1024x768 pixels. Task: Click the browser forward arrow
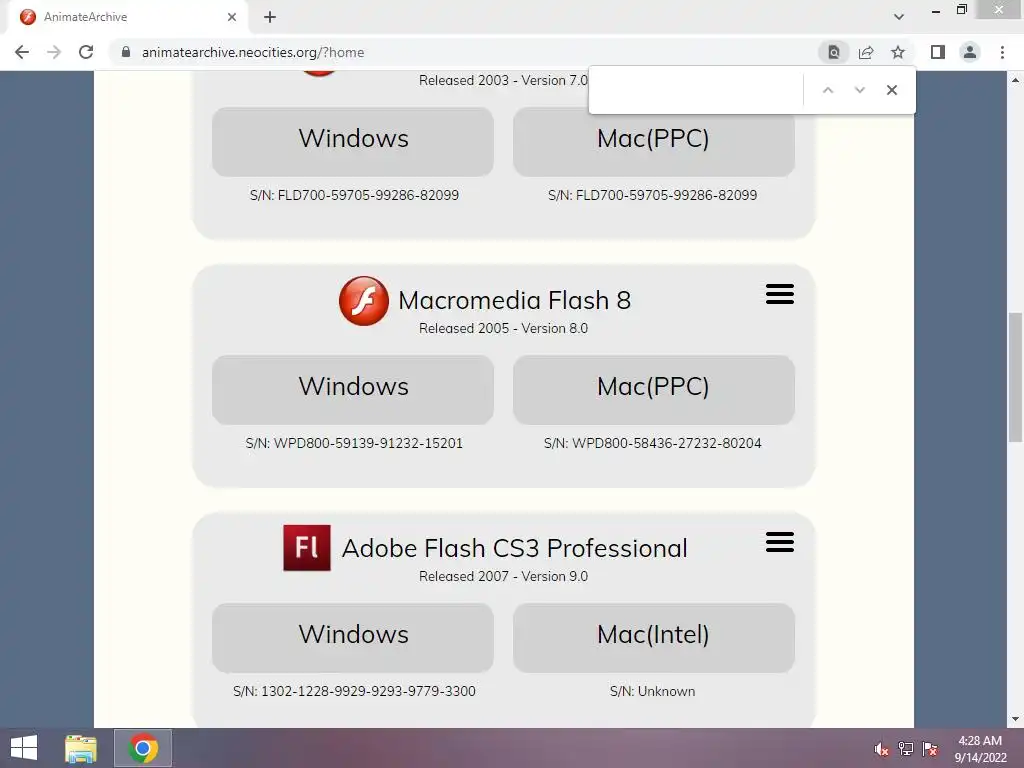click(x=54, y=52)
